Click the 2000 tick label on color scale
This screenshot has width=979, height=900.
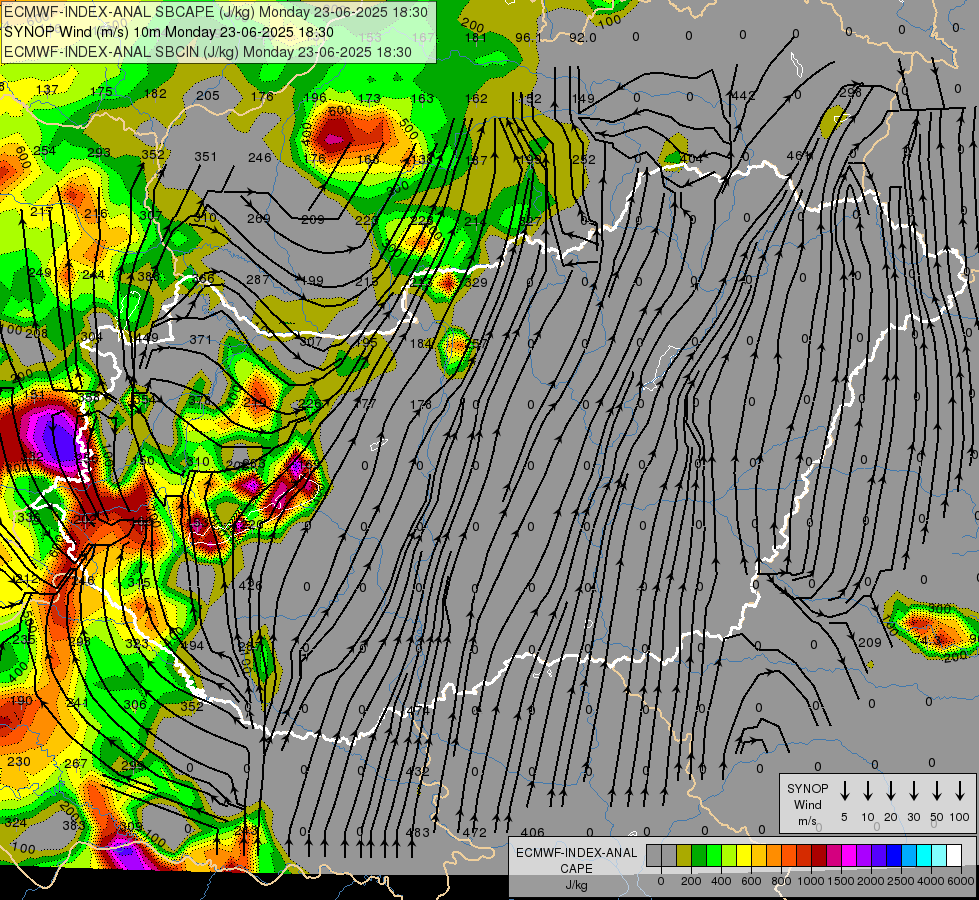coord(871,881)
